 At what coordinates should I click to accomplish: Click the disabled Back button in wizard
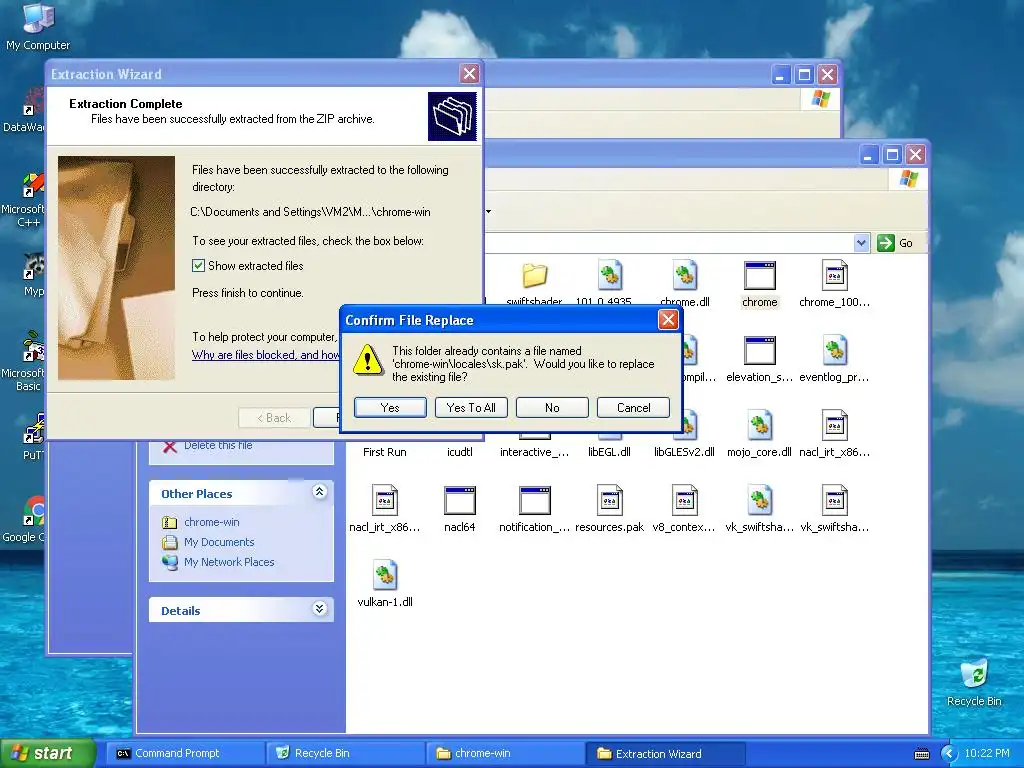pos(274,418)
